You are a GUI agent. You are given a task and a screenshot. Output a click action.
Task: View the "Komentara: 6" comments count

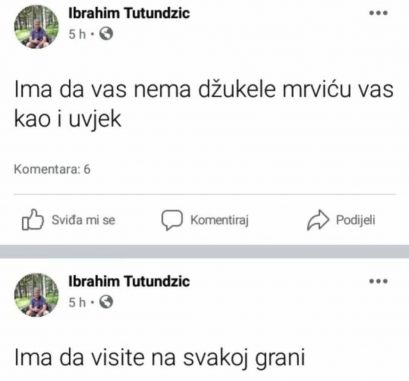[x=52, y=169]
